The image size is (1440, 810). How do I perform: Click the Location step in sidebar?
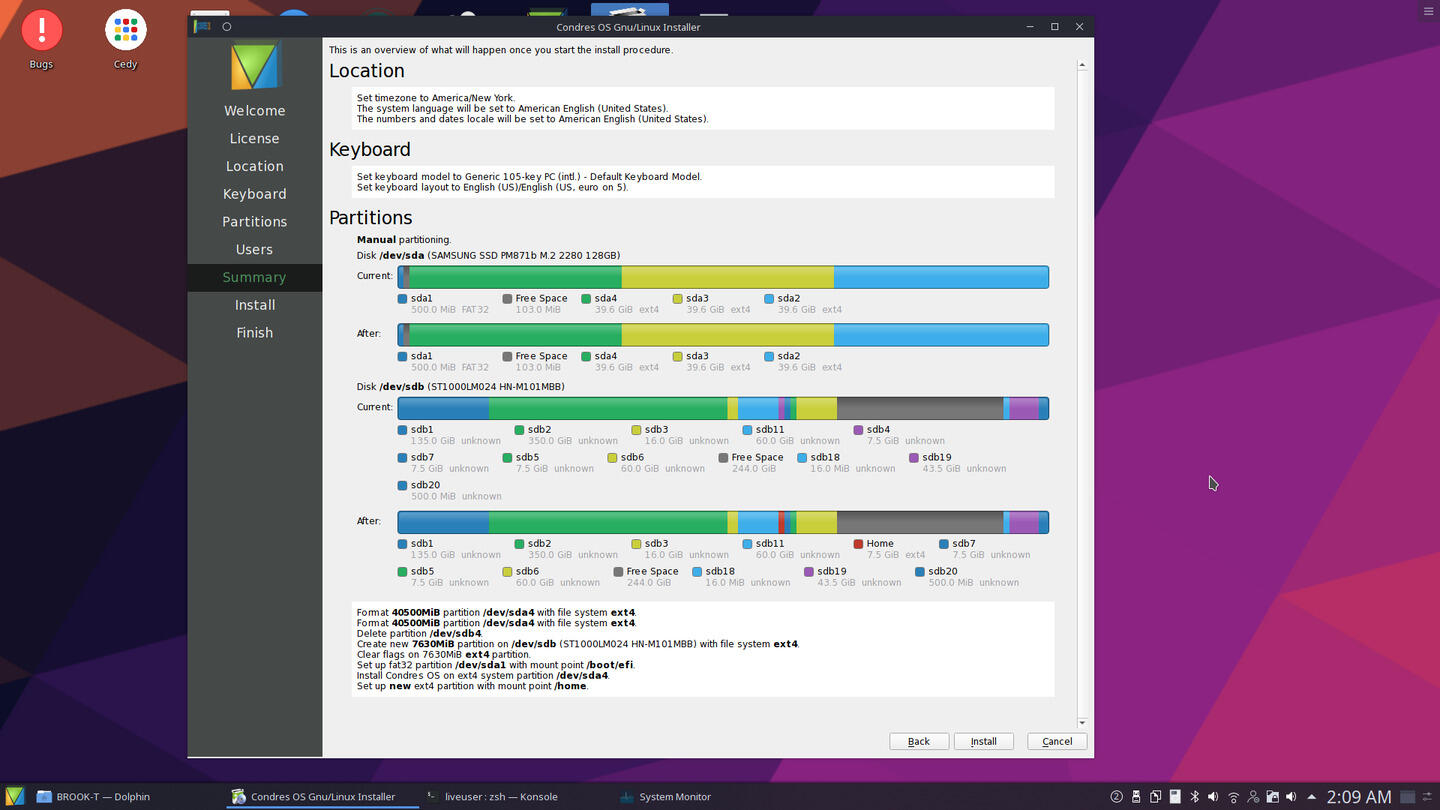pos(254,166)
